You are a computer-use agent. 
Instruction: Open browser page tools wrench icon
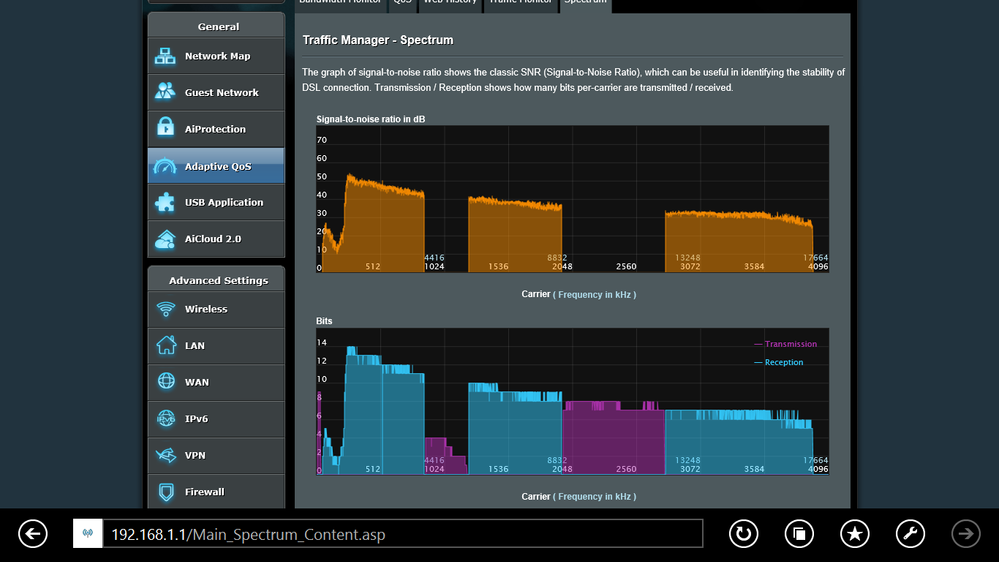[x=910, y=534]
